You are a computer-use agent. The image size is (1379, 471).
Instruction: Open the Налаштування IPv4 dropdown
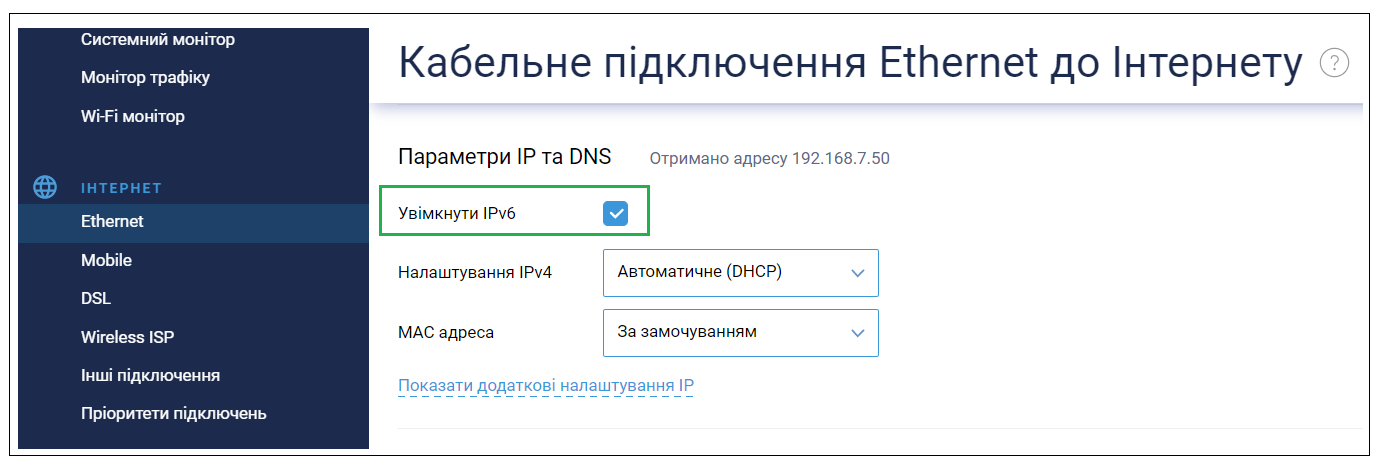pyautogui.click(x=740, y=272)
